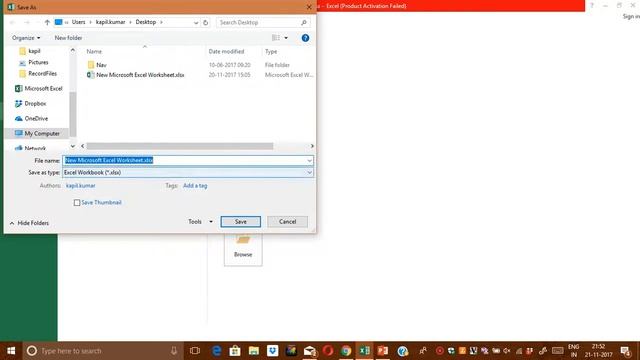640x360 pixels.
Task: Click the taskbar search box
Action: click(102, 351)
